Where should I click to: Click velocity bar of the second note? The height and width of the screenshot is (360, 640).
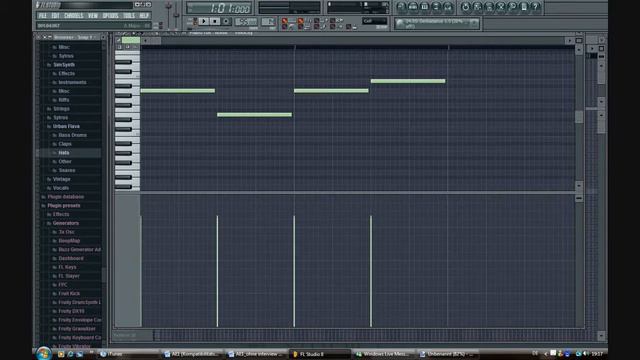click(x=217, y=271)
